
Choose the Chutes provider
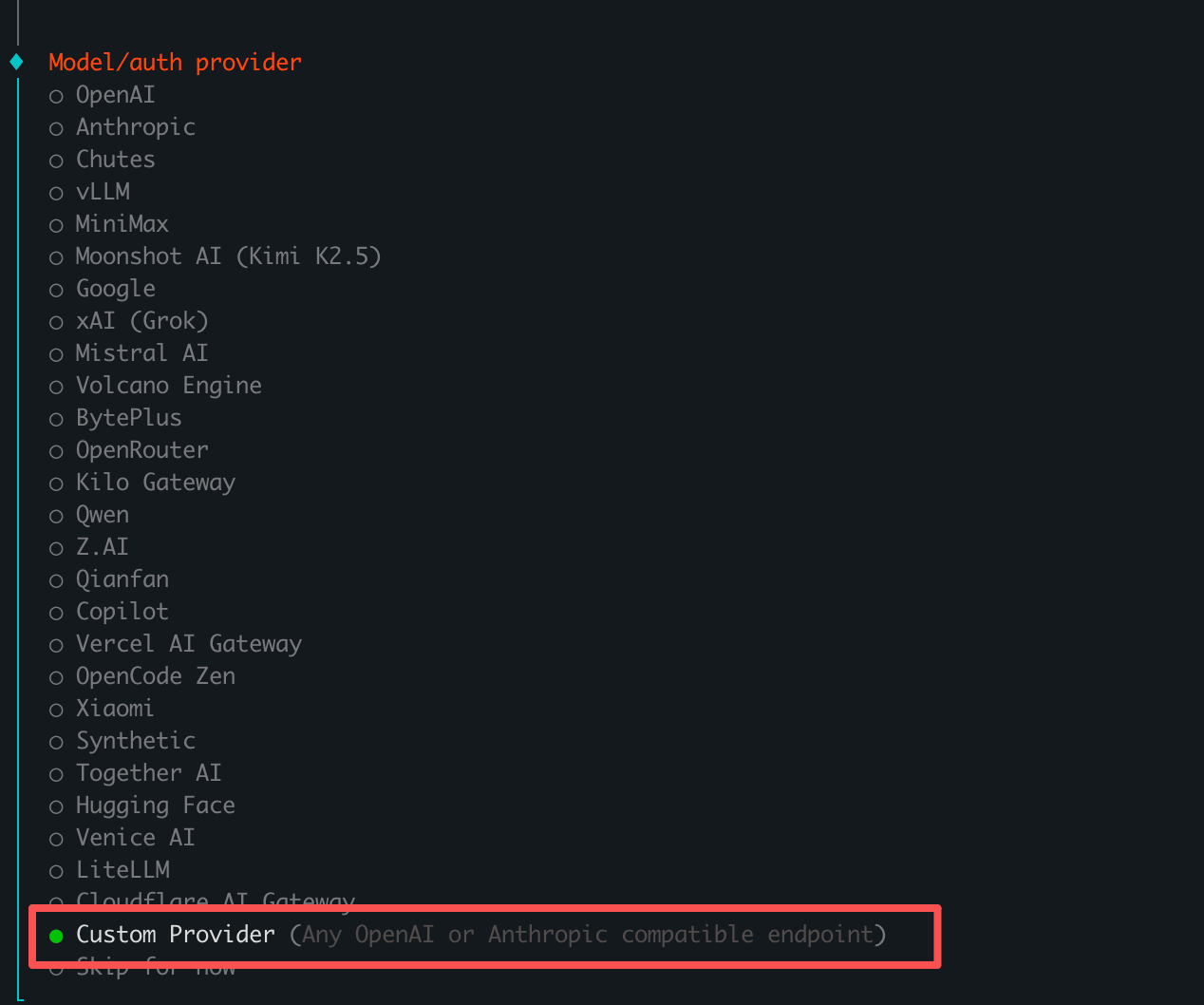[x=115, y=160]
